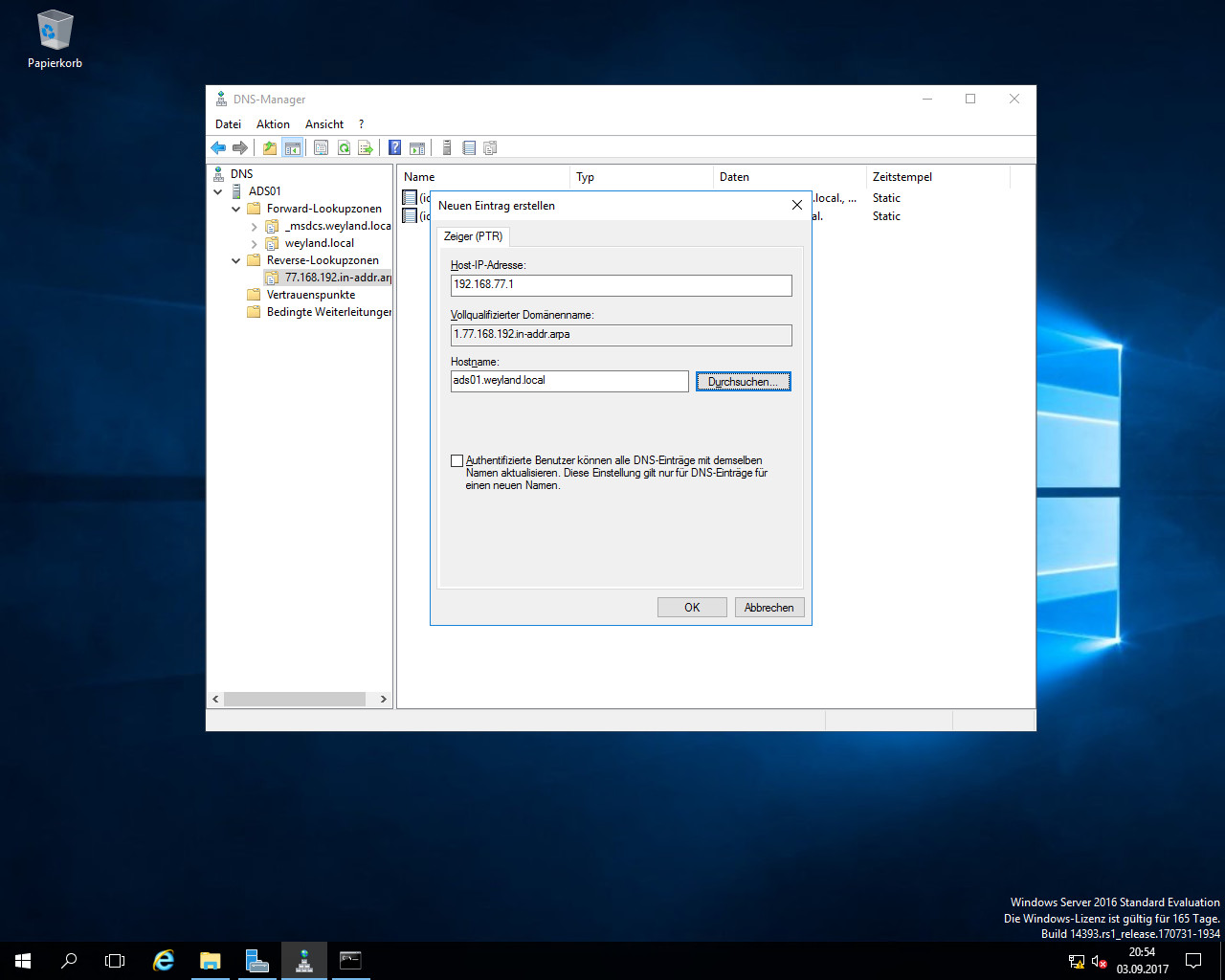Open the Ansicht menu
1225x980 pixels.
(x=324, y=124)
